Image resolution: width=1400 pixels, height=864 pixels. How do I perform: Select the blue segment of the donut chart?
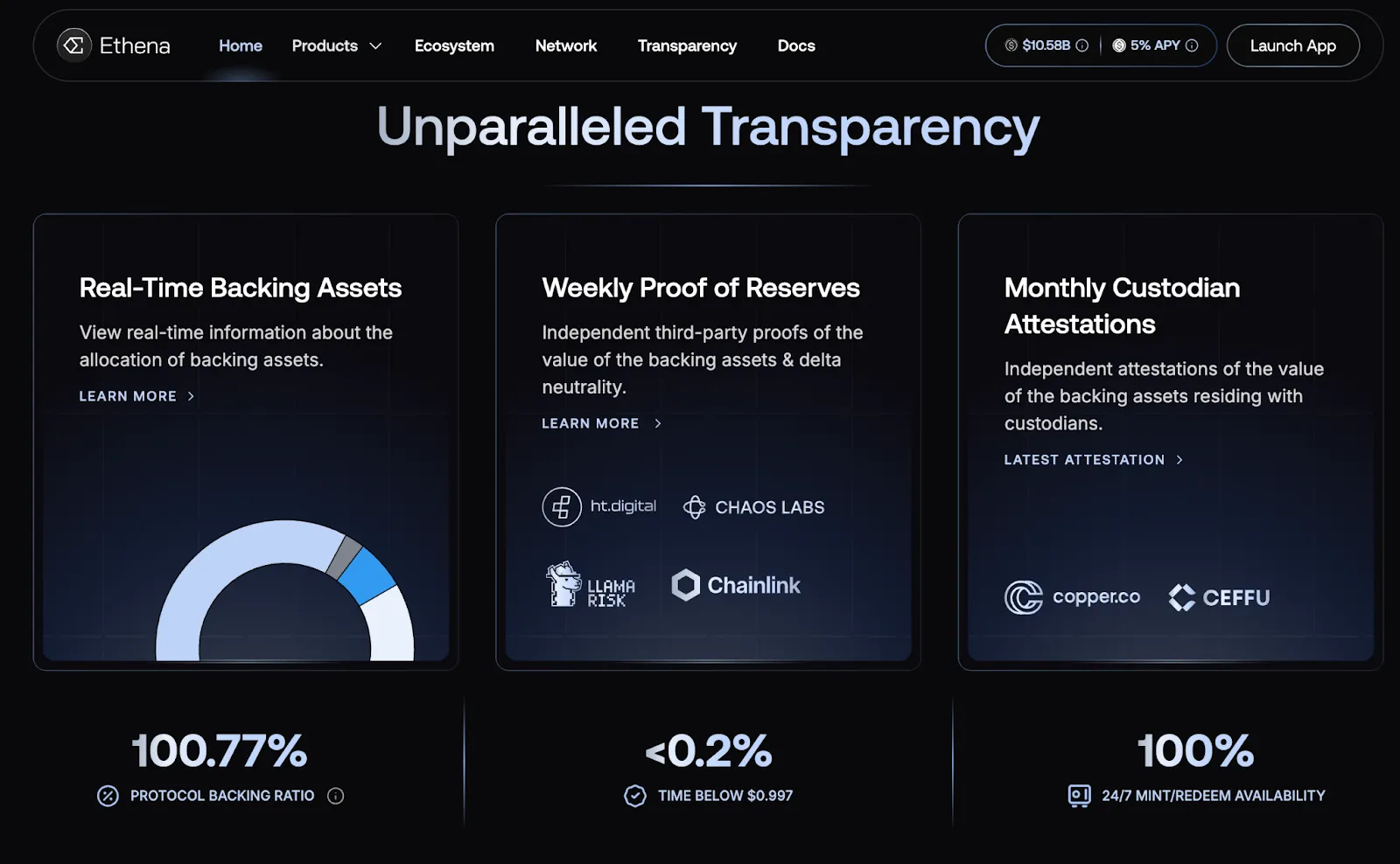click(x=367, y=575)
